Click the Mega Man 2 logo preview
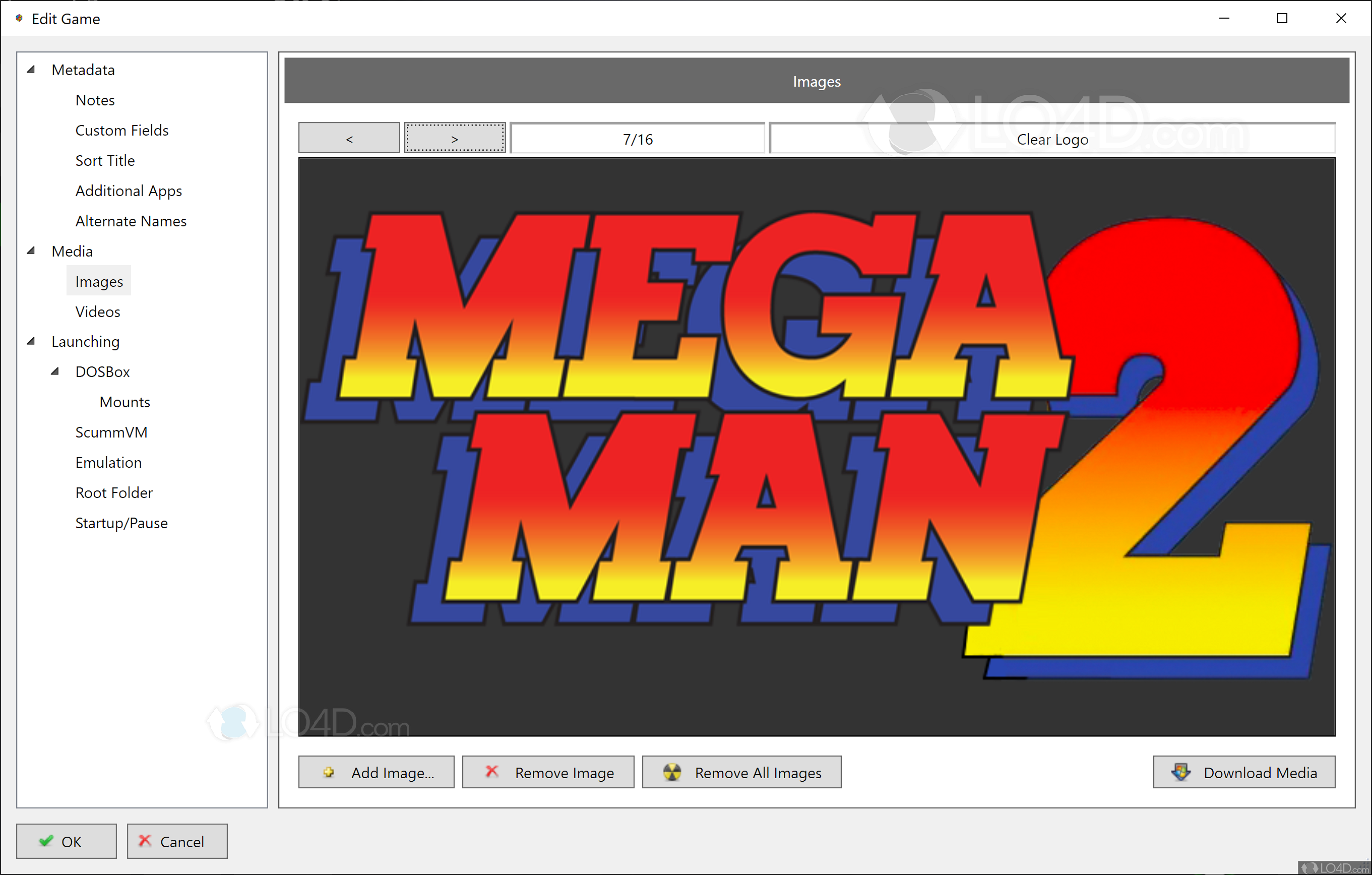This screenshot has height=875, width=1372. point(816,447)
